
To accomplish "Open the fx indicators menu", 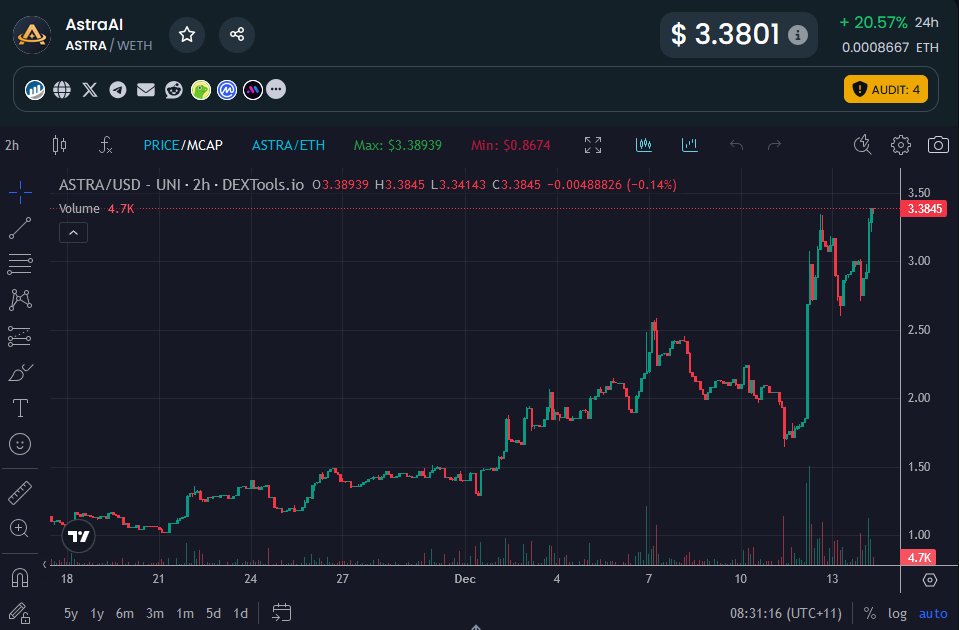I will click(105, 145).
